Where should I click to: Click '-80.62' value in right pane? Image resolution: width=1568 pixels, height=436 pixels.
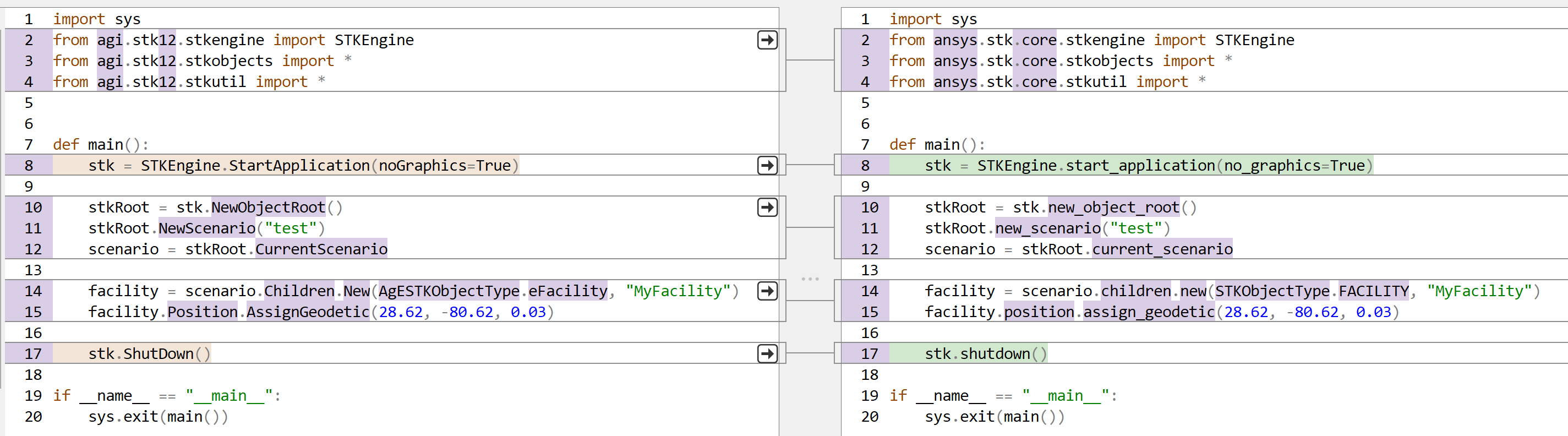click(x=1312, y=312)
